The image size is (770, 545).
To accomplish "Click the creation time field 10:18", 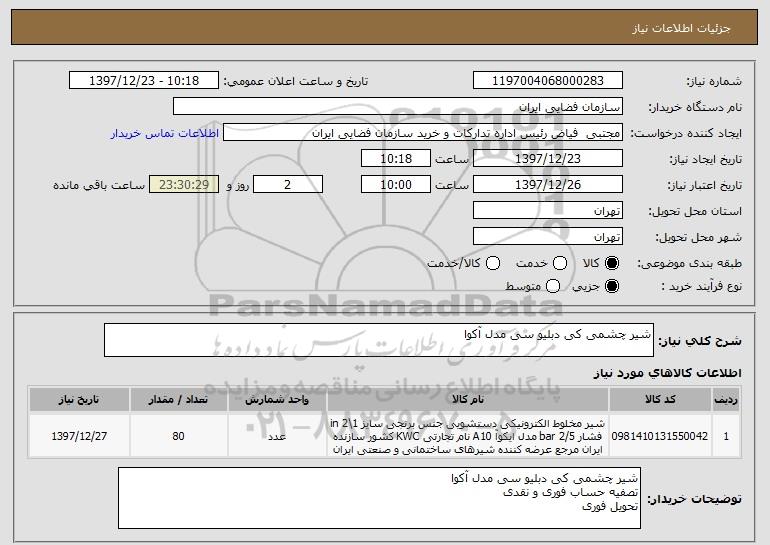I will (x=396, y=158).
